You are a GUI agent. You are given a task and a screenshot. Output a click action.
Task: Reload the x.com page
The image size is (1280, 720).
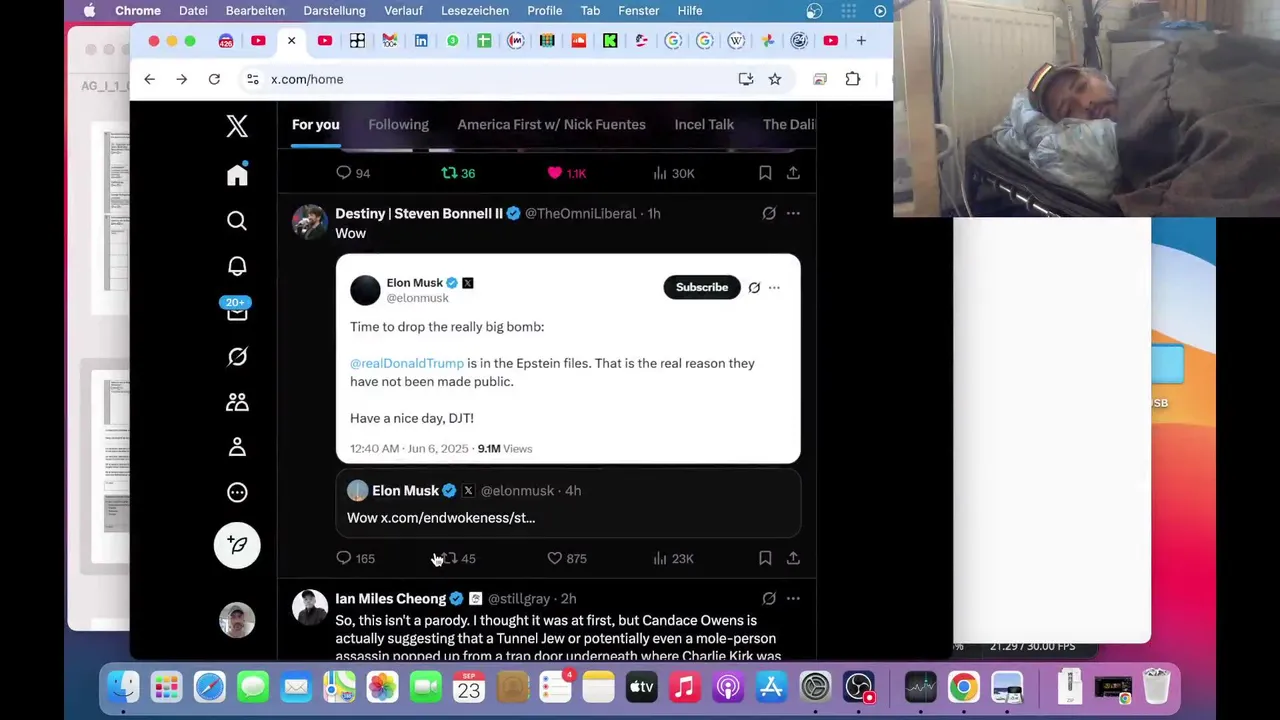(x=214, y=79)
